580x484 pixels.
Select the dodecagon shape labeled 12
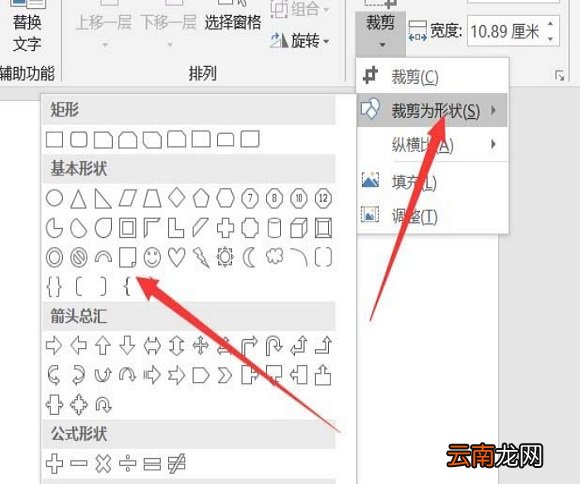click(x=323, y=198)
